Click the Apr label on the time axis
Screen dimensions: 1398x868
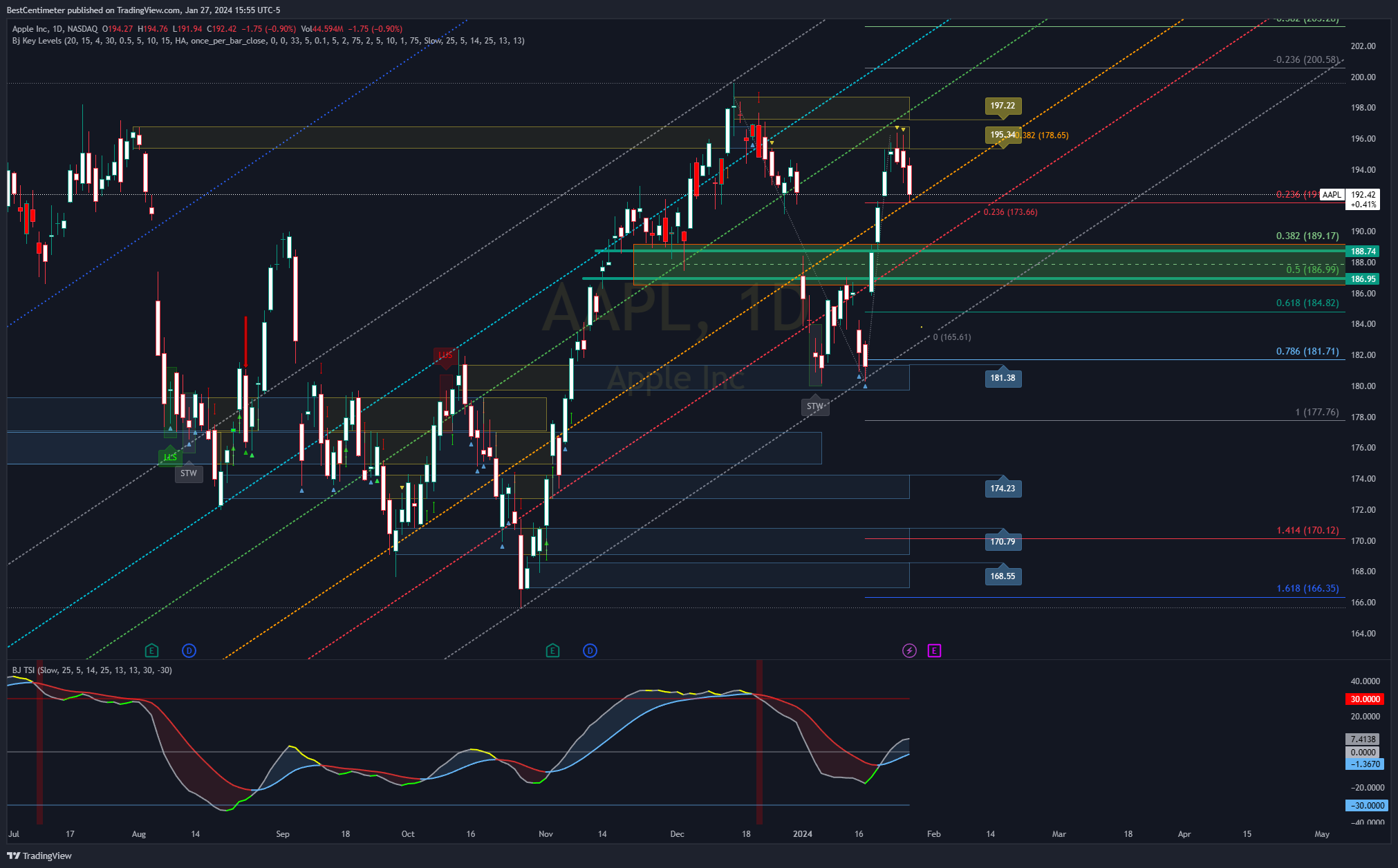pos(1184,834)
